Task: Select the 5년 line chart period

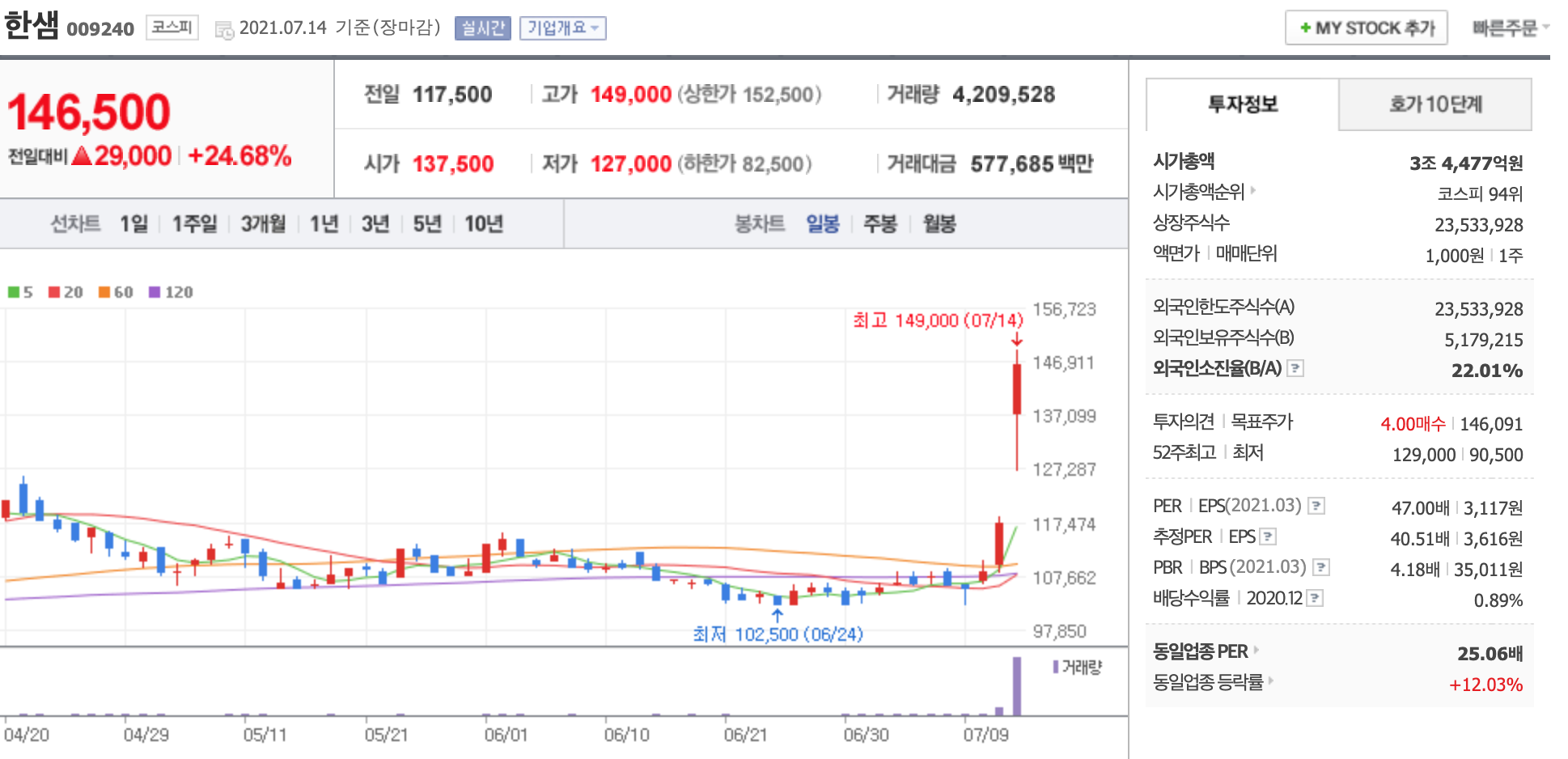Action: click(427, 223)
